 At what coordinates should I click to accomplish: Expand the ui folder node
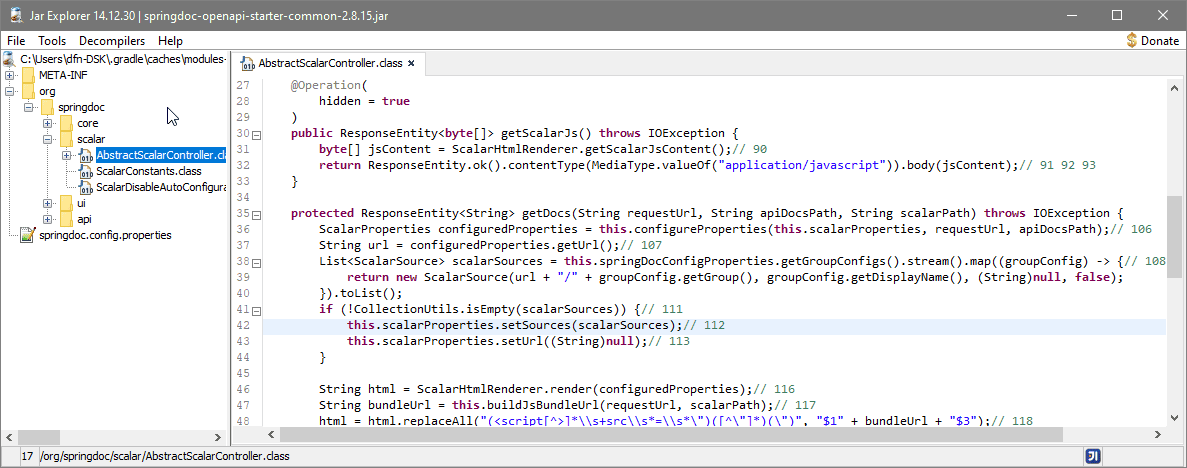pyautogui.click(x=47, y=203)
